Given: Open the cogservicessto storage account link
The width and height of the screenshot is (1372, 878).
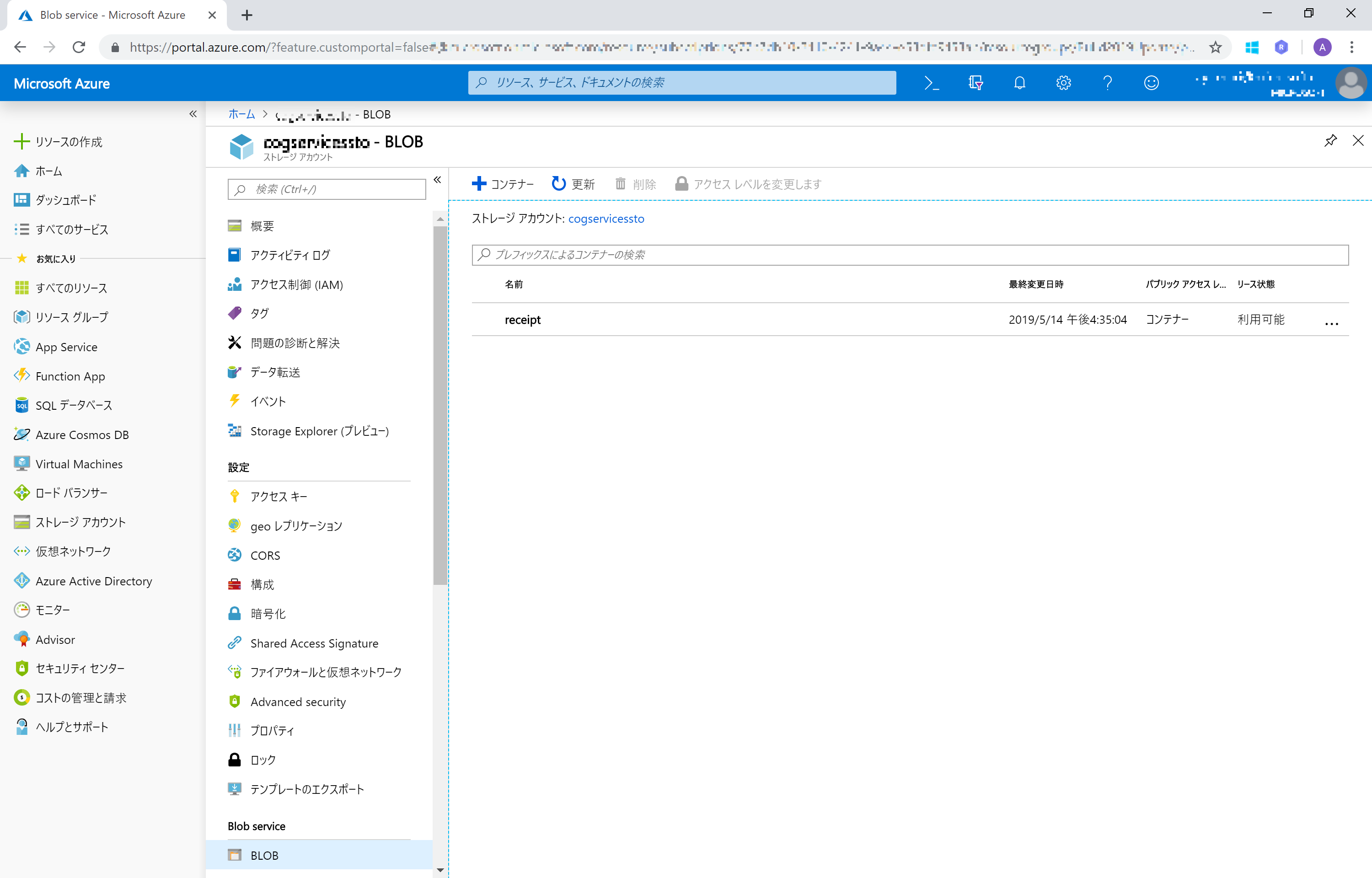Looking at the screenshot, I should (x=606, y=219).
